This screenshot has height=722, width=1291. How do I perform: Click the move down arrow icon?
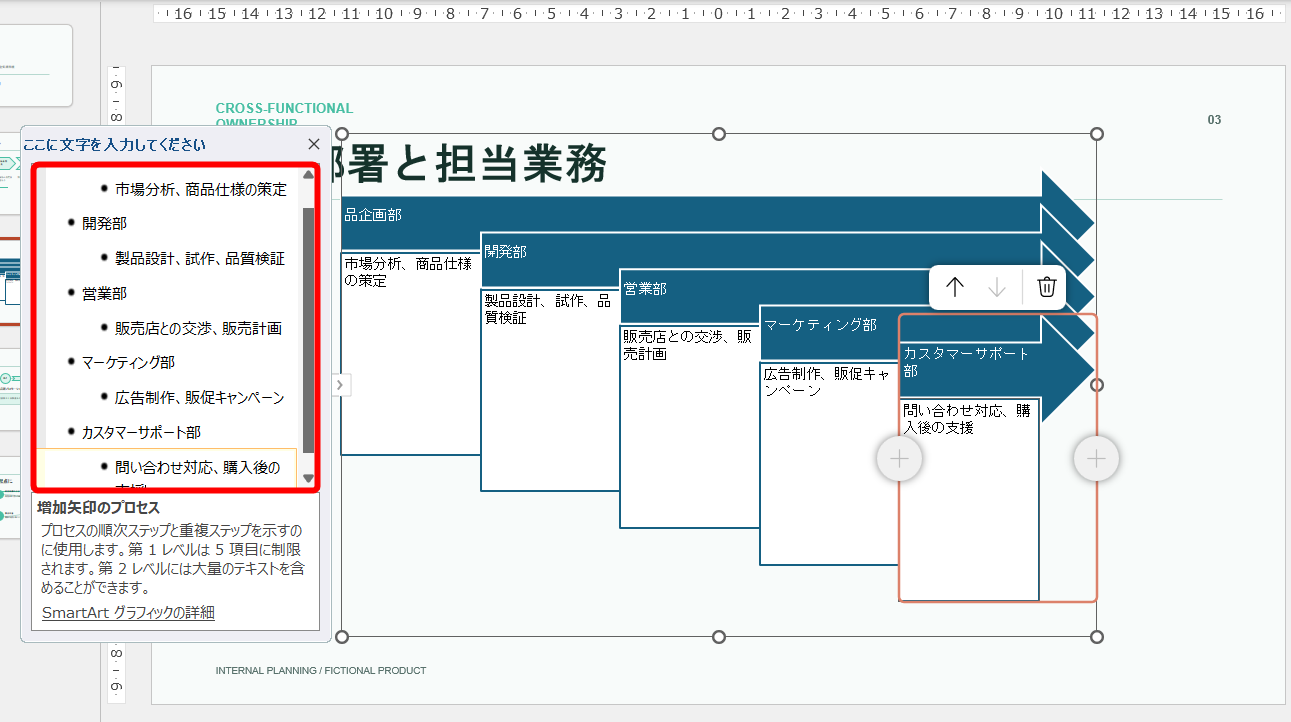[997, 288]
